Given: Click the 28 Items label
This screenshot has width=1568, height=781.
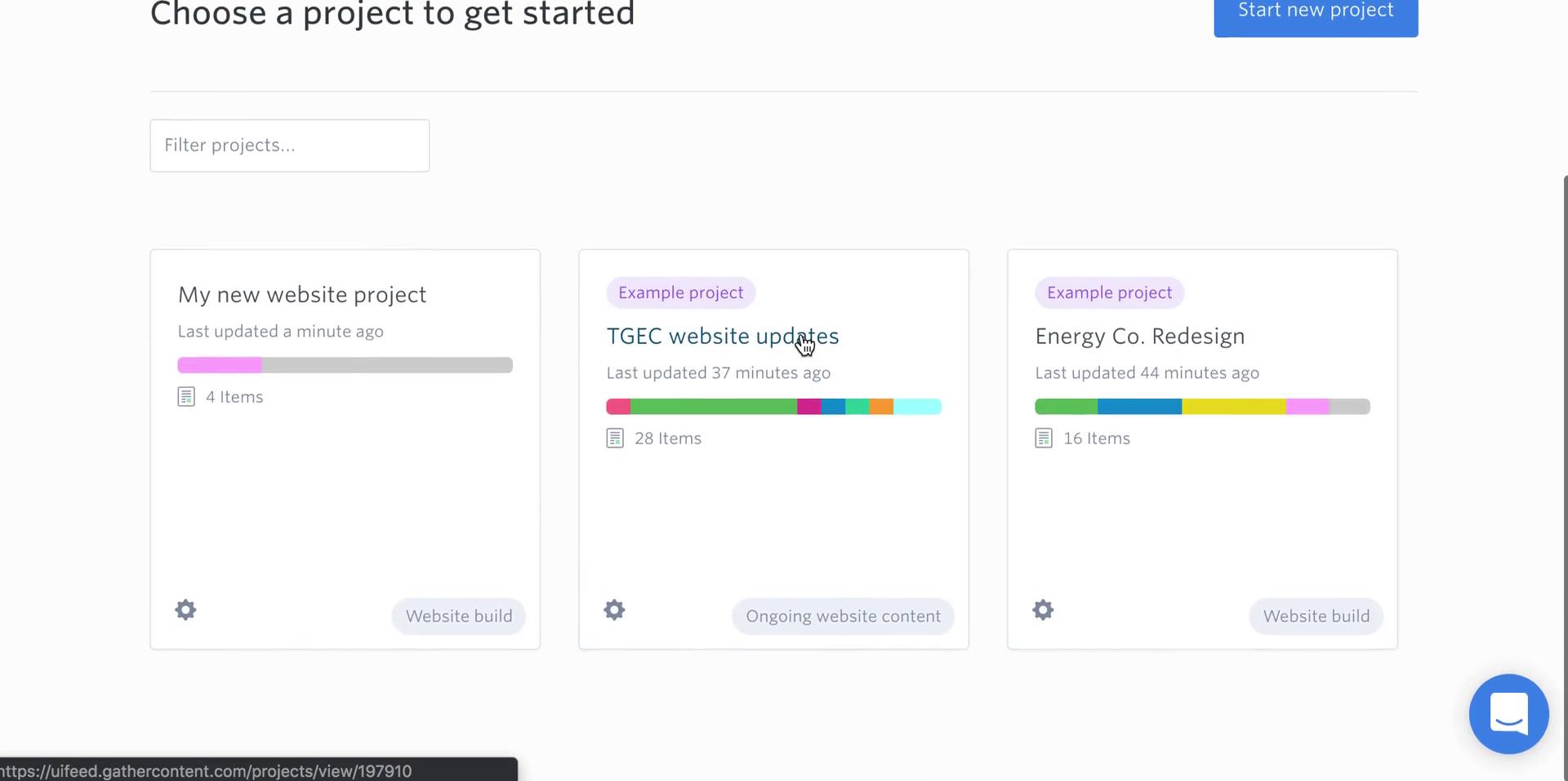Looking at the screenshot, I should [x=668, y=439].
